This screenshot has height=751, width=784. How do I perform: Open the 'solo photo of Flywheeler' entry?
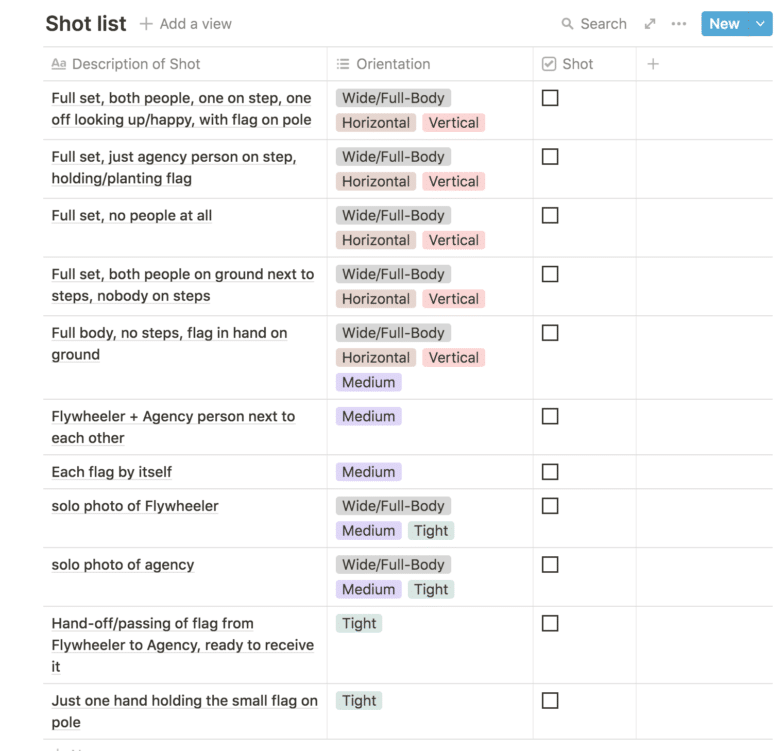[x=135, y=506]
